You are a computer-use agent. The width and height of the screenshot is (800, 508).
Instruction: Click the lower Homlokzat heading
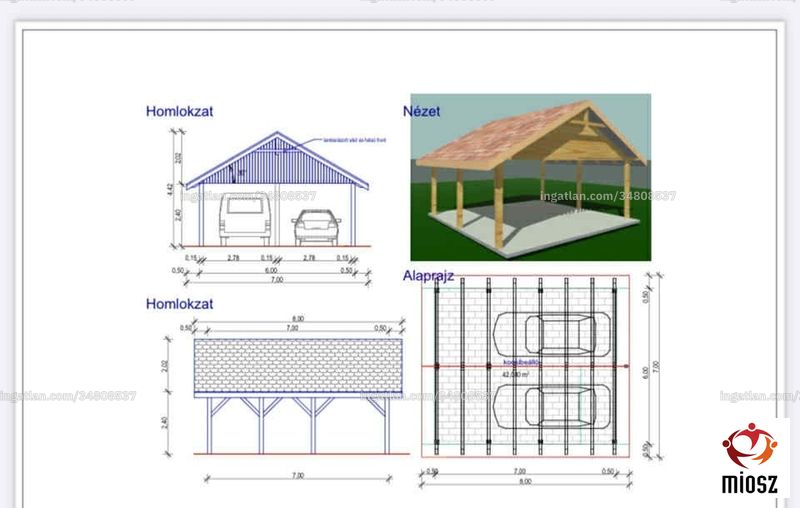click(x=180, y=304)
